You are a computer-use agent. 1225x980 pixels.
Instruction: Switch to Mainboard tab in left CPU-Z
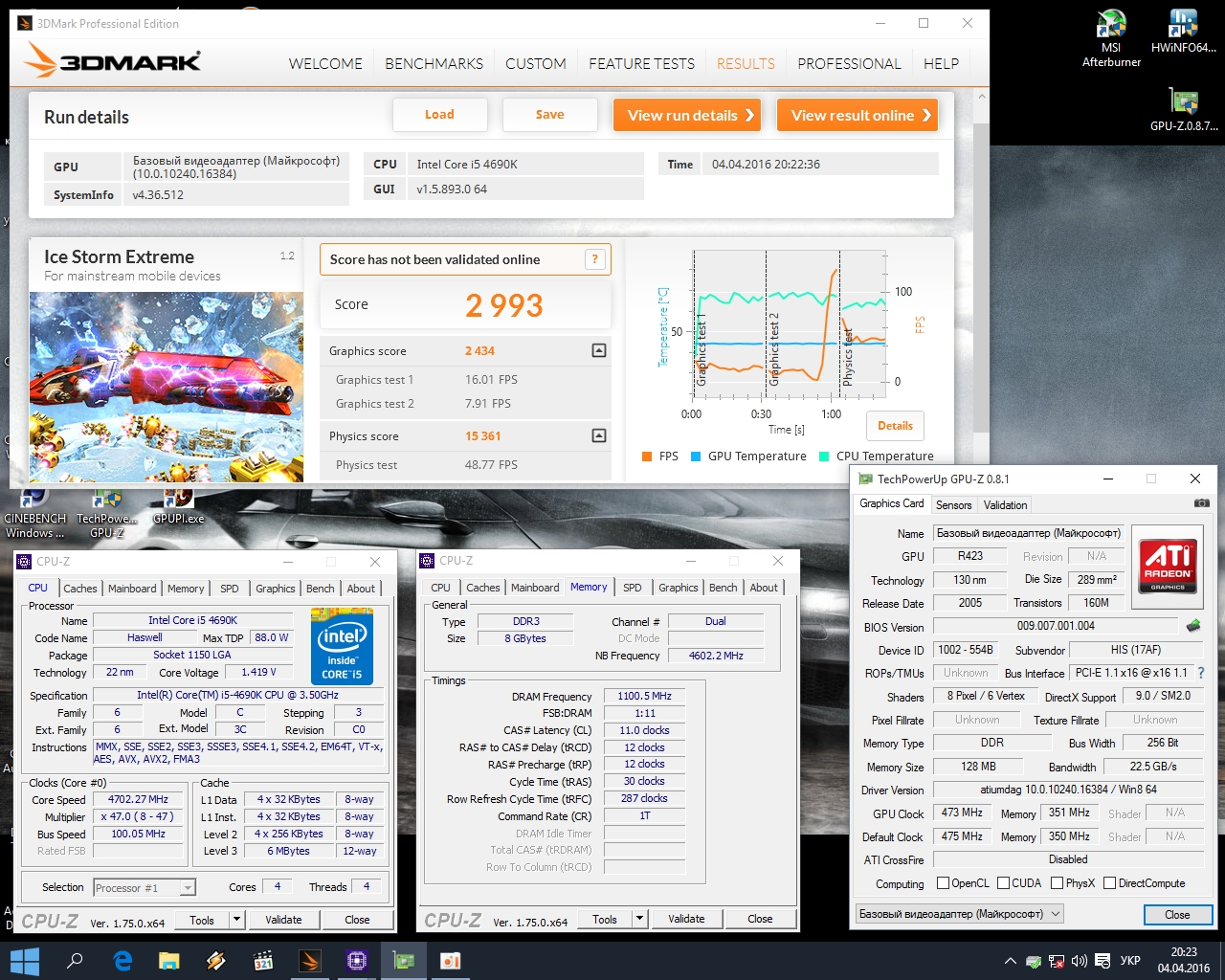click(x=132, y=589)
